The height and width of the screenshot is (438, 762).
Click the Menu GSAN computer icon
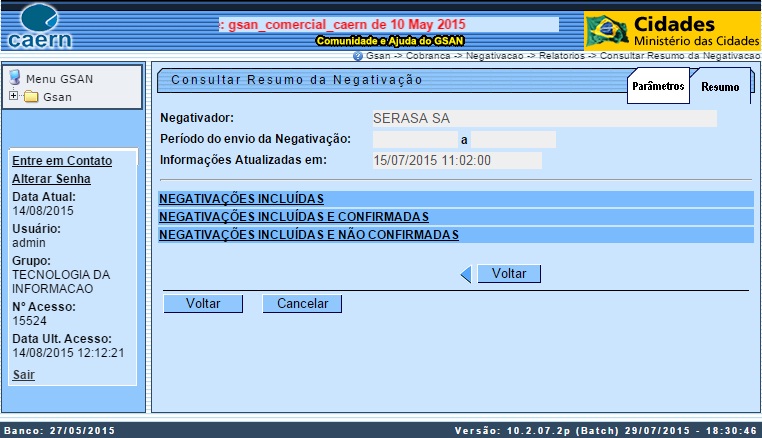pyautogui.click(x=15, y=78)
